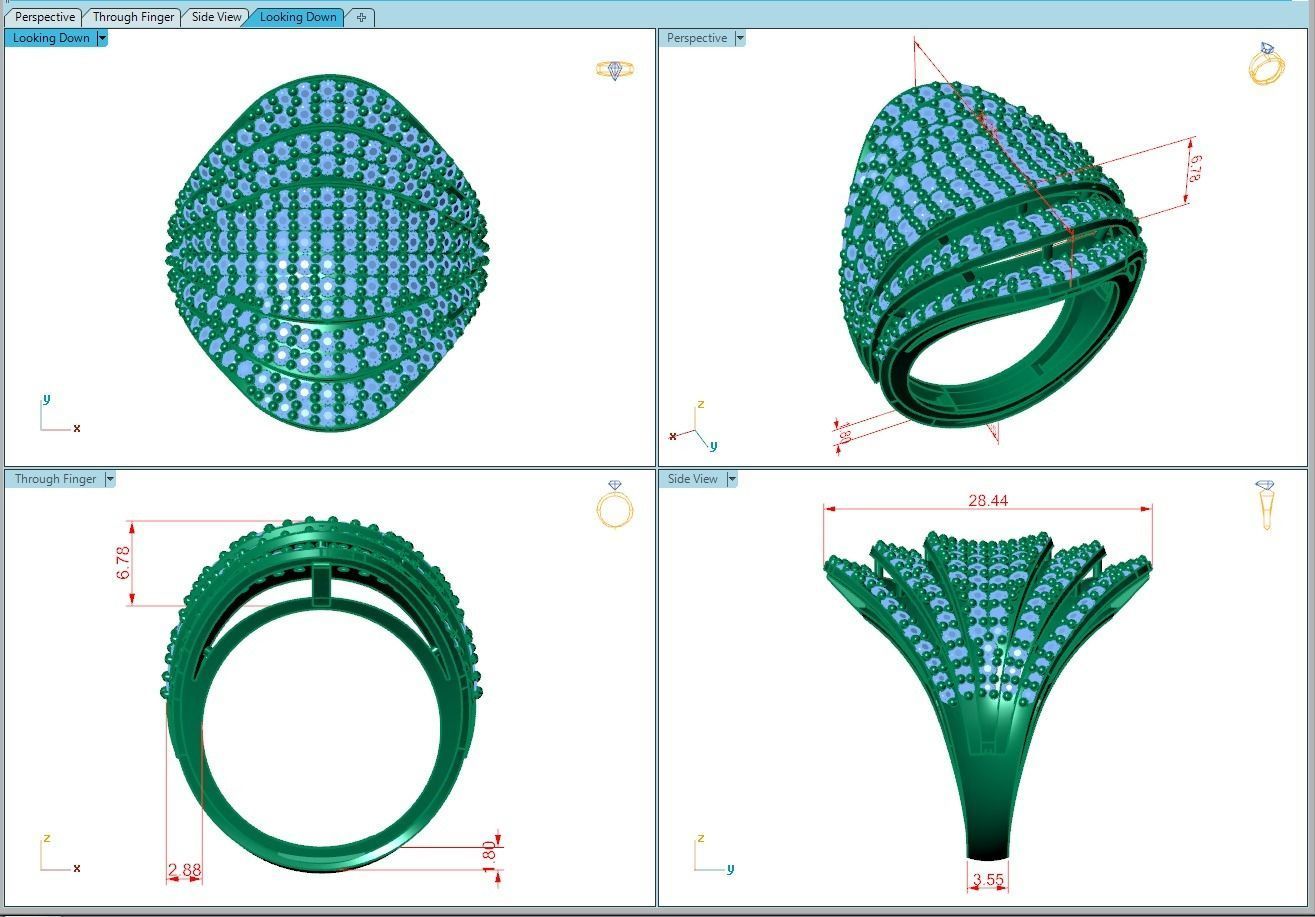1315x917 pixels.
Task: Select the 28.44 width dimension text
Action: tap(988, 501)
